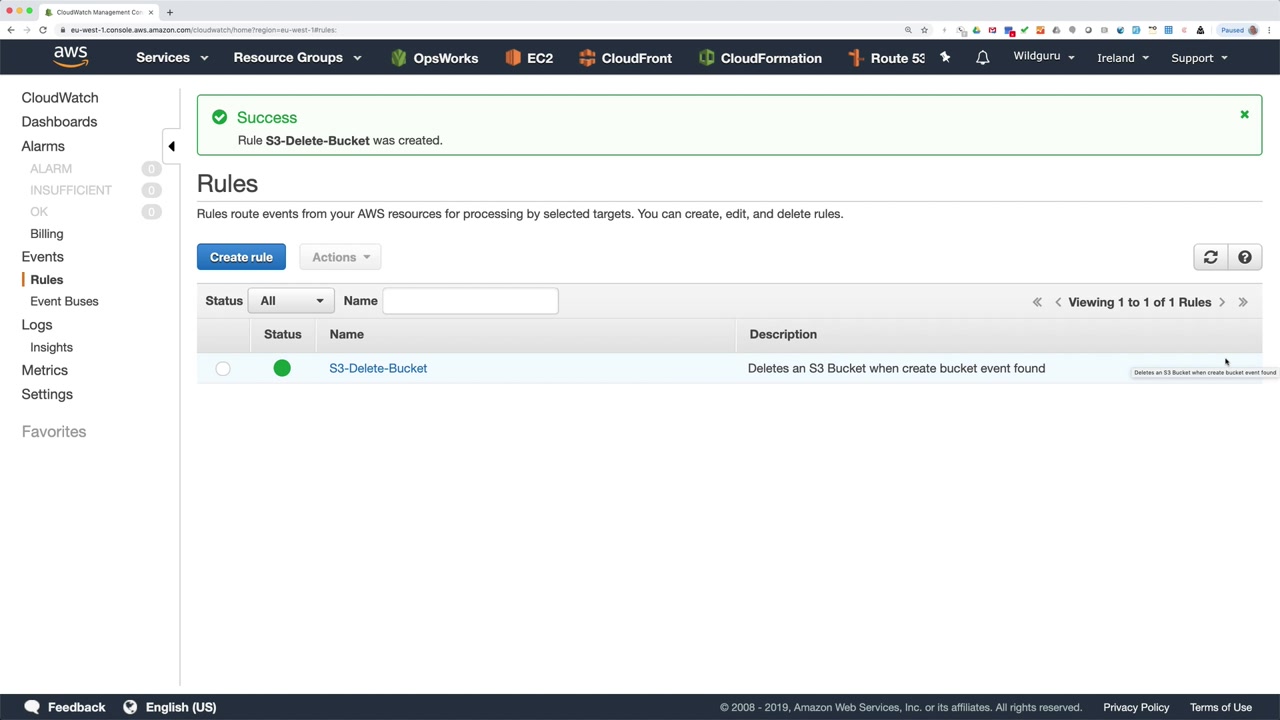Select the CloudWatch Management Console browser tab
The width and height of the screenshot is (1280, 720).
98,12
